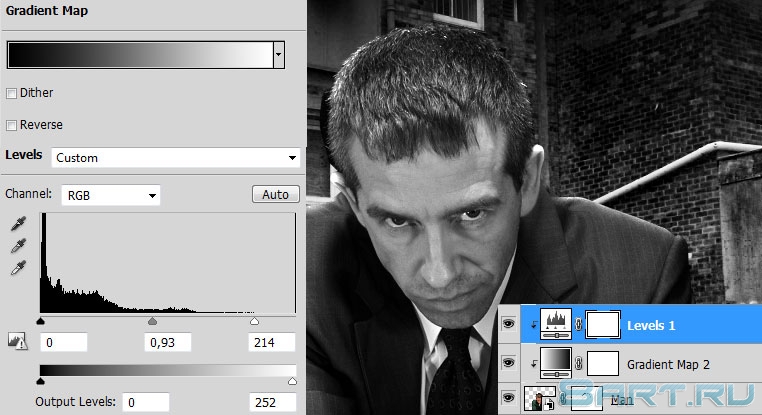Select the Levels 1 layer name
762x415 pixels.
[651, 326]
